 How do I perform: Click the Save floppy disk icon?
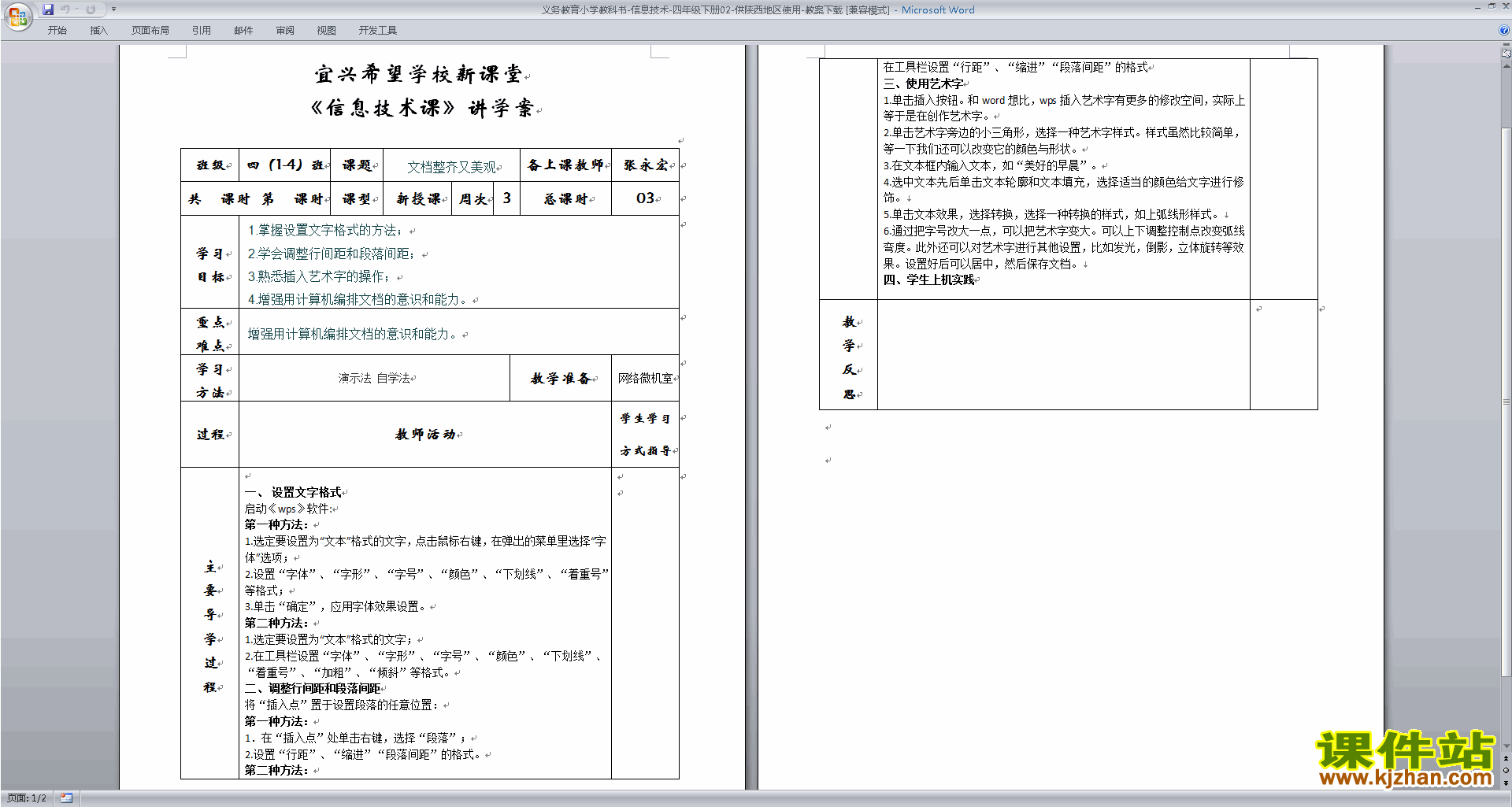(x=48, y=9)
